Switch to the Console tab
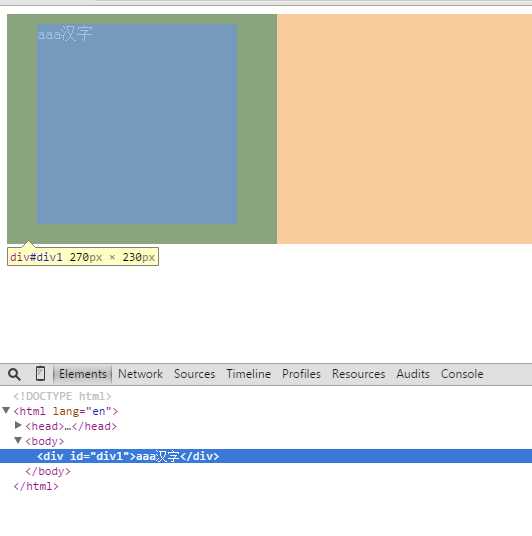This screenshot has height=536, width=532. click(x=462, y=374)
